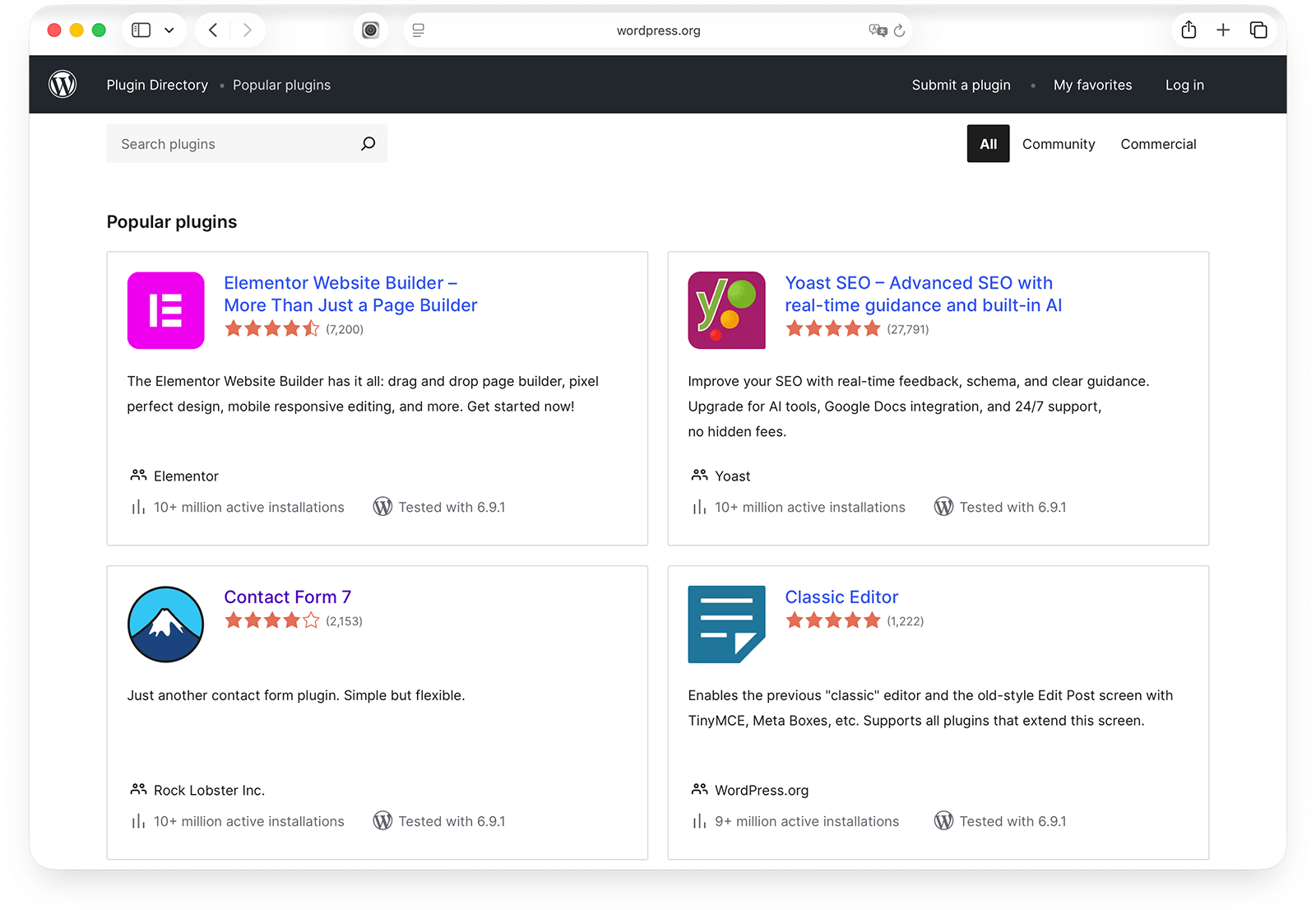Screen dimensions: 1316x910
Task: Open My favorites link
Action: pos(1092,85)
